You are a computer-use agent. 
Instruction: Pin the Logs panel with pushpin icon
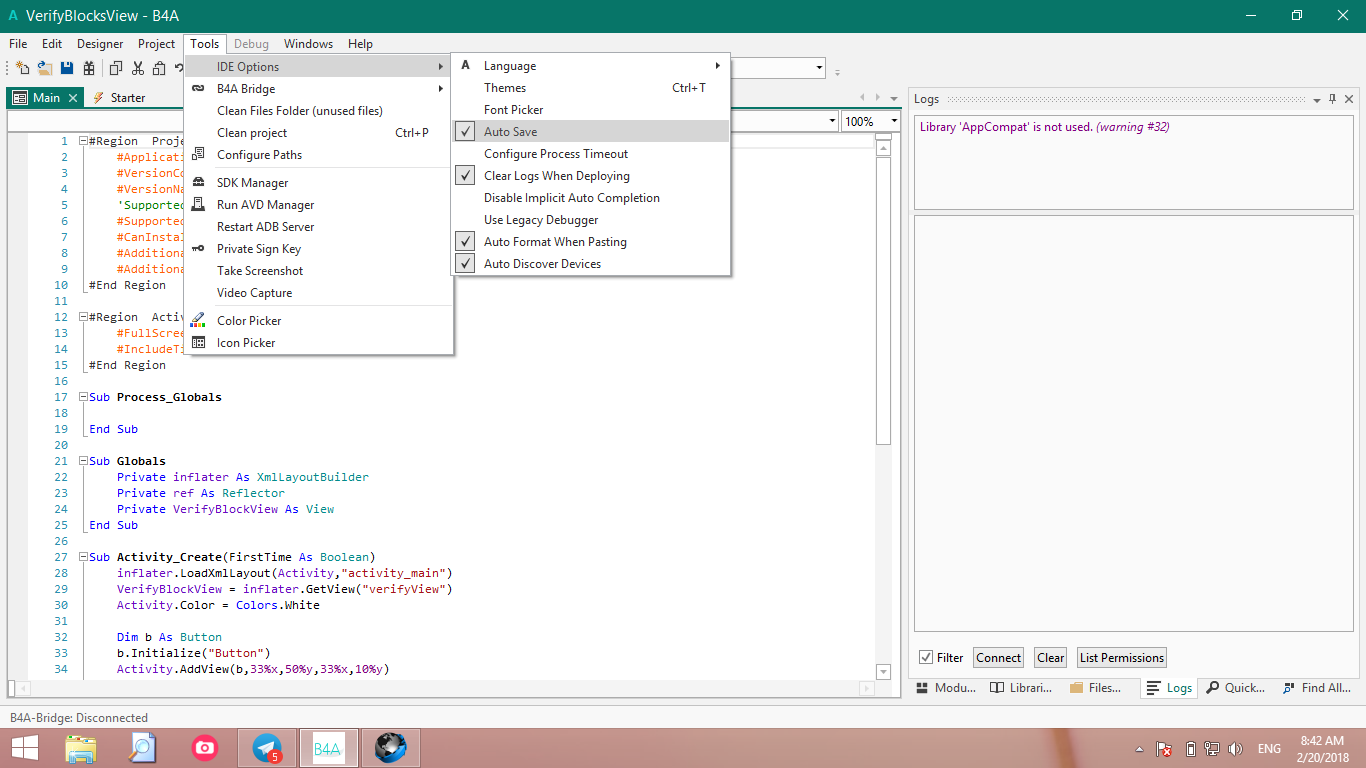click(1332, 99)
